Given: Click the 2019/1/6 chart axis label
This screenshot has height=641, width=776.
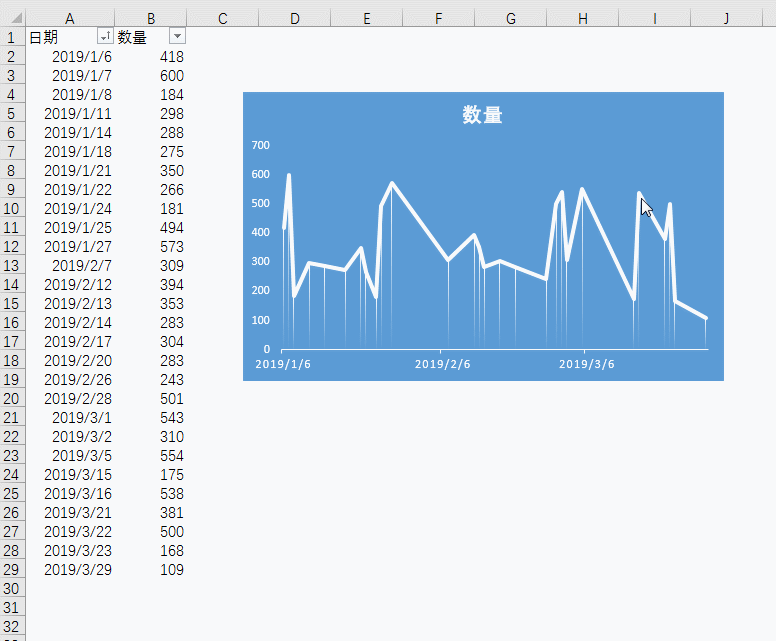Looking at the screenshot, I should pos(283,364).
